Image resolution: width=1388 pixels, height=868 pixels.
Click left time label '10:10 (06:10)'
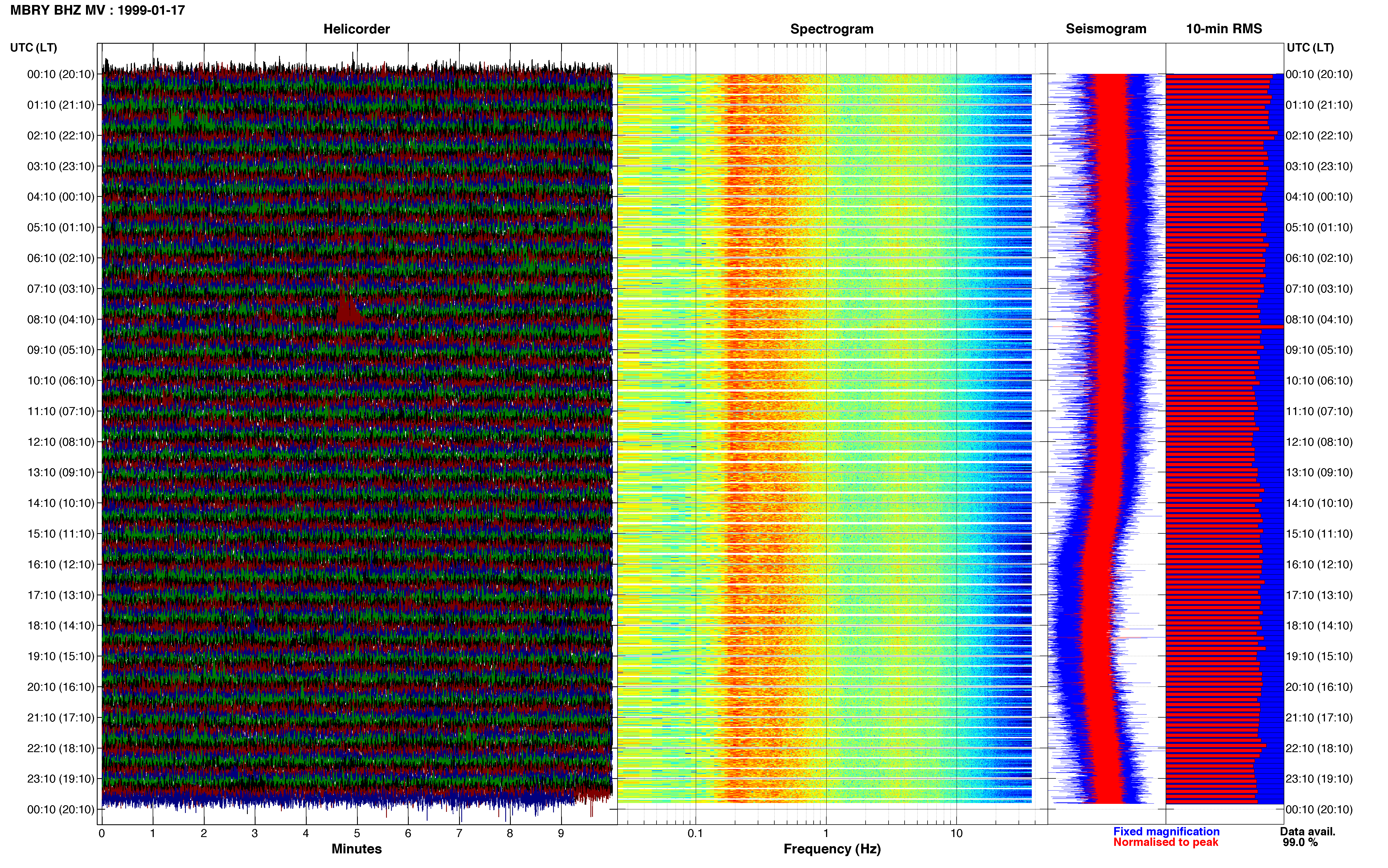coord(61,380)
